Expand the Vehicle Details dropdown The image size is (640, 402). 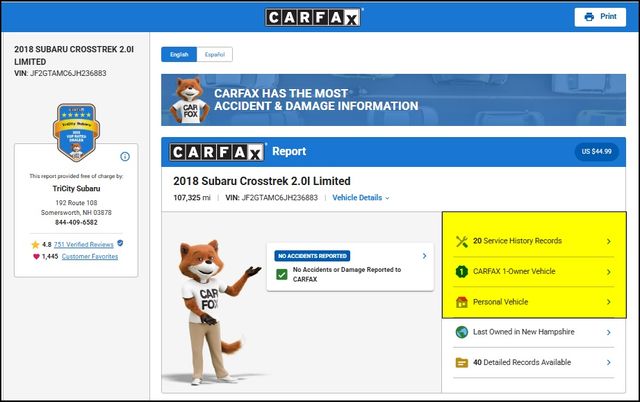(x=361, y=198)
